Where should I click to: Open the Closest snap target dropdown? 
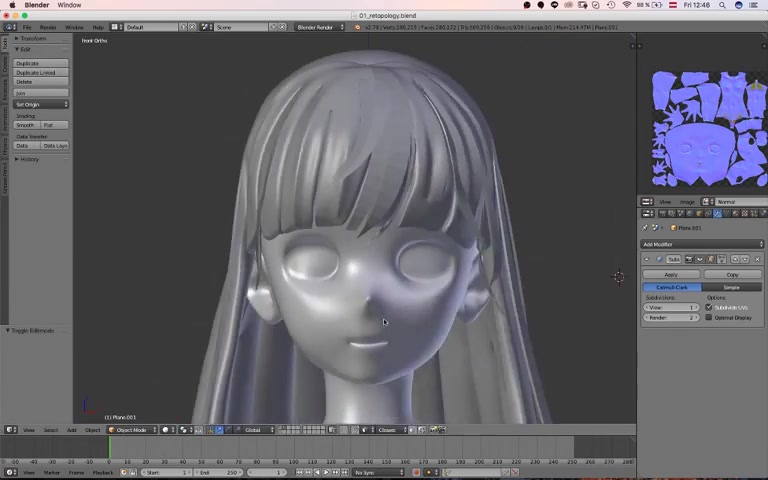point(391,430)
